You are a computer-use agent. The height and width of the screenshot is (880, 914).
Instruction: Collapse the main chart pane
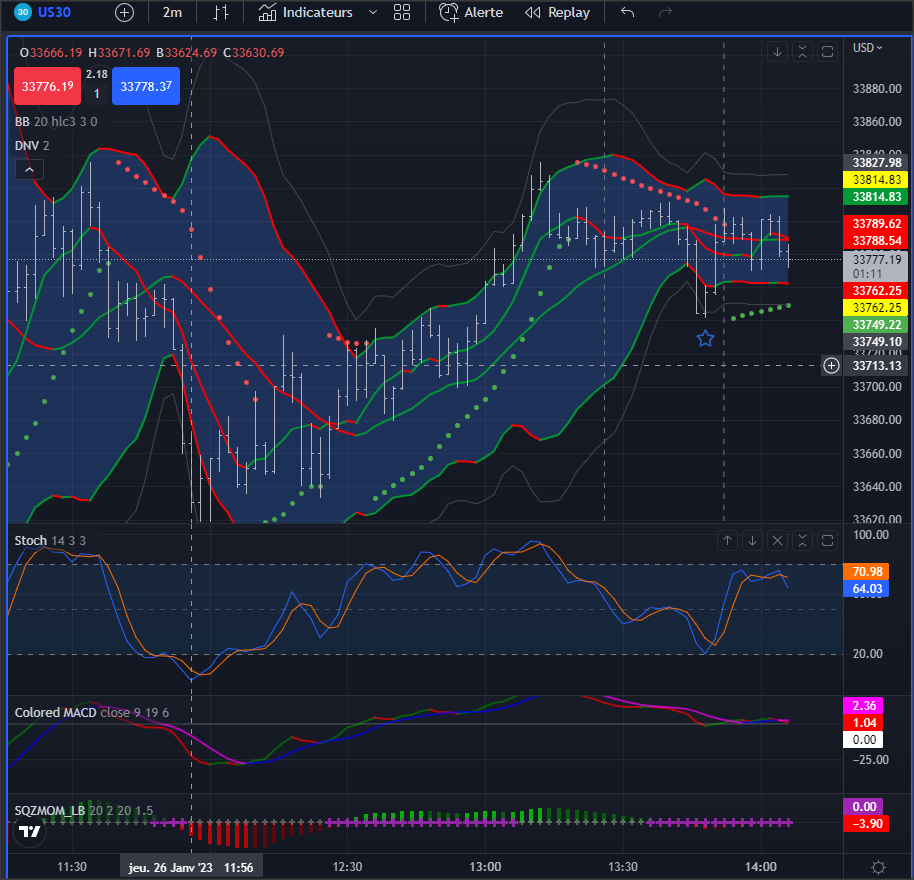pyautogui.click(x=802, y=52)
